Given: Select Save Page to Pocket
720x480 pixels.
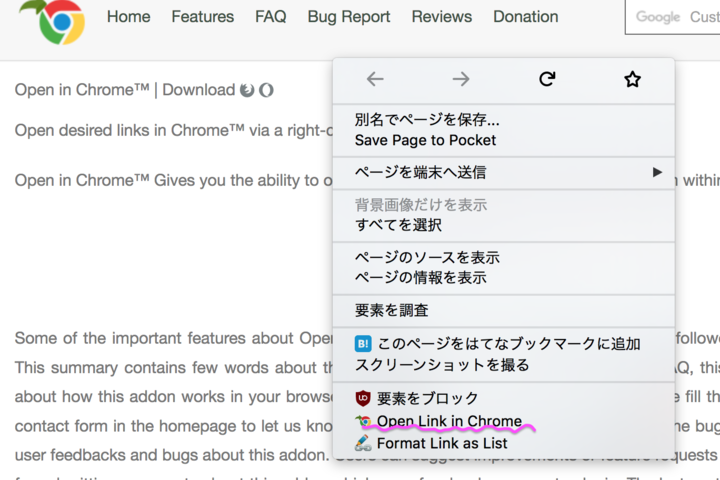Looking at the screenshot, I should click(425, 140).
